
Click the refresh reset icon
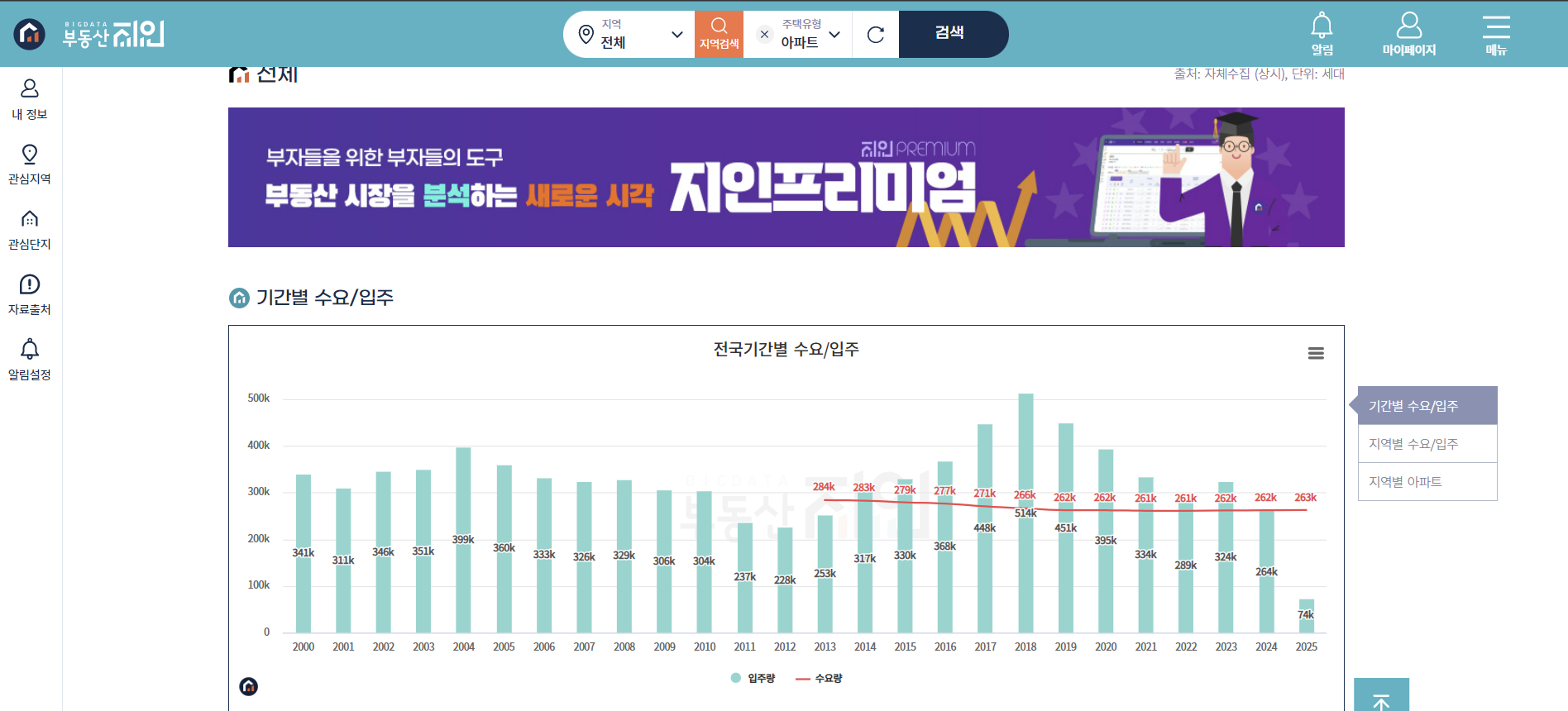(x=876, y=35)
